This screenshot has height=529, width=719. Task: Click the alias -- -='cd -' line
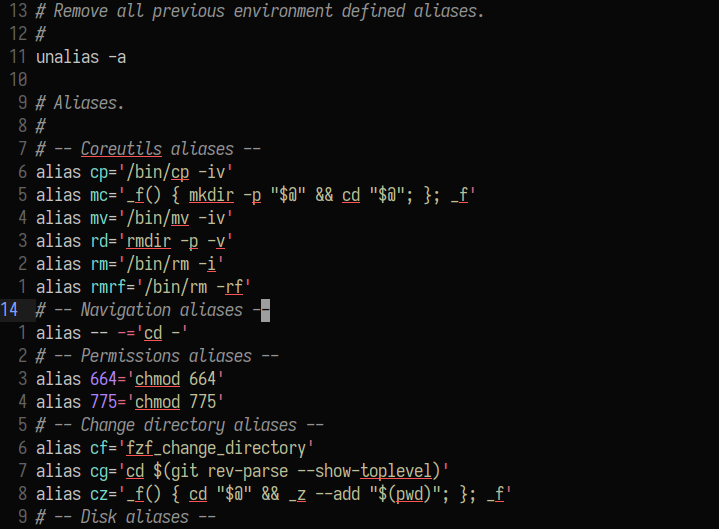click(x=112, y=333)
